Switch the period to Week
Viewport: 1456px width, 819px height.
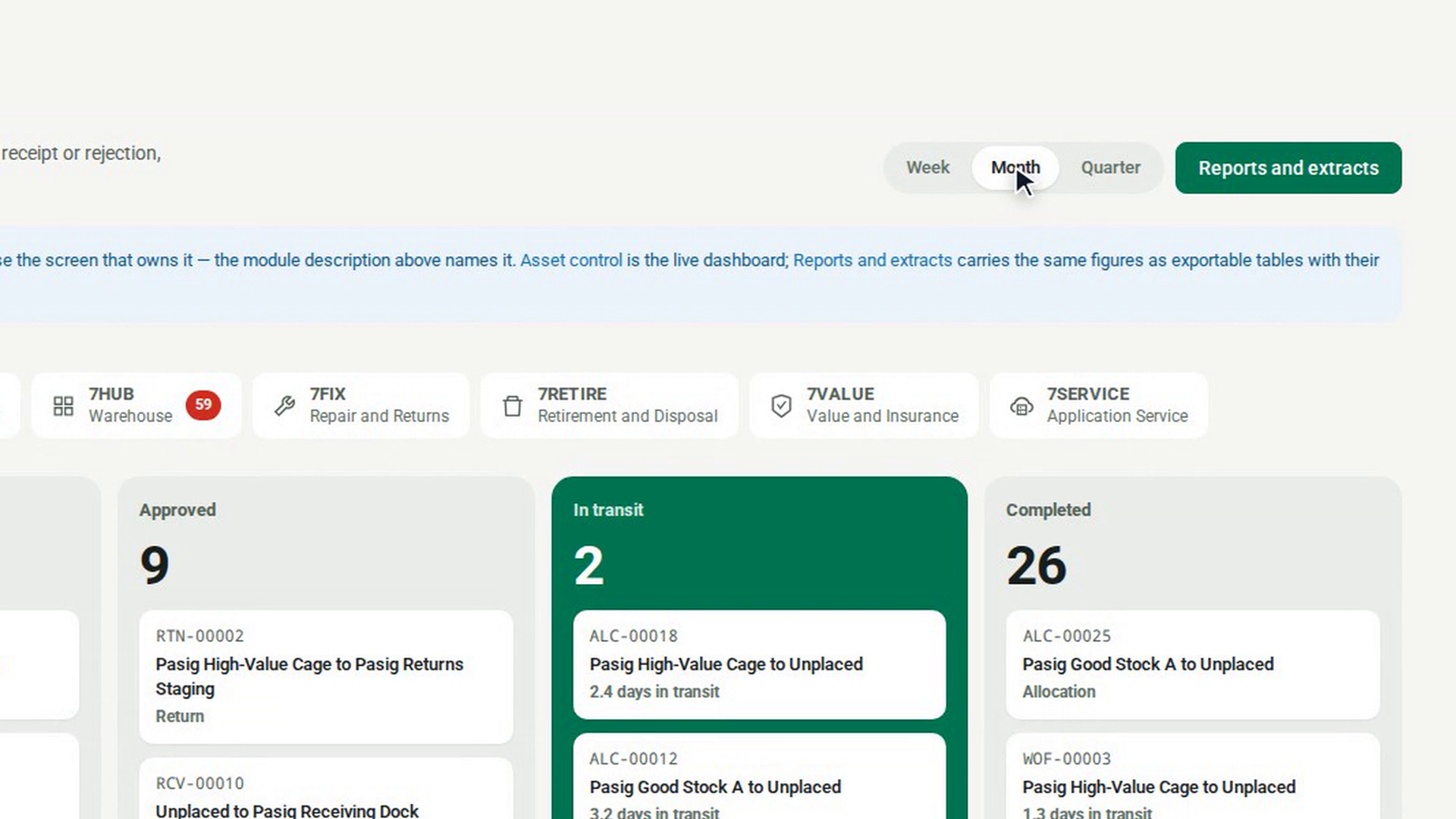click(927, 168)
